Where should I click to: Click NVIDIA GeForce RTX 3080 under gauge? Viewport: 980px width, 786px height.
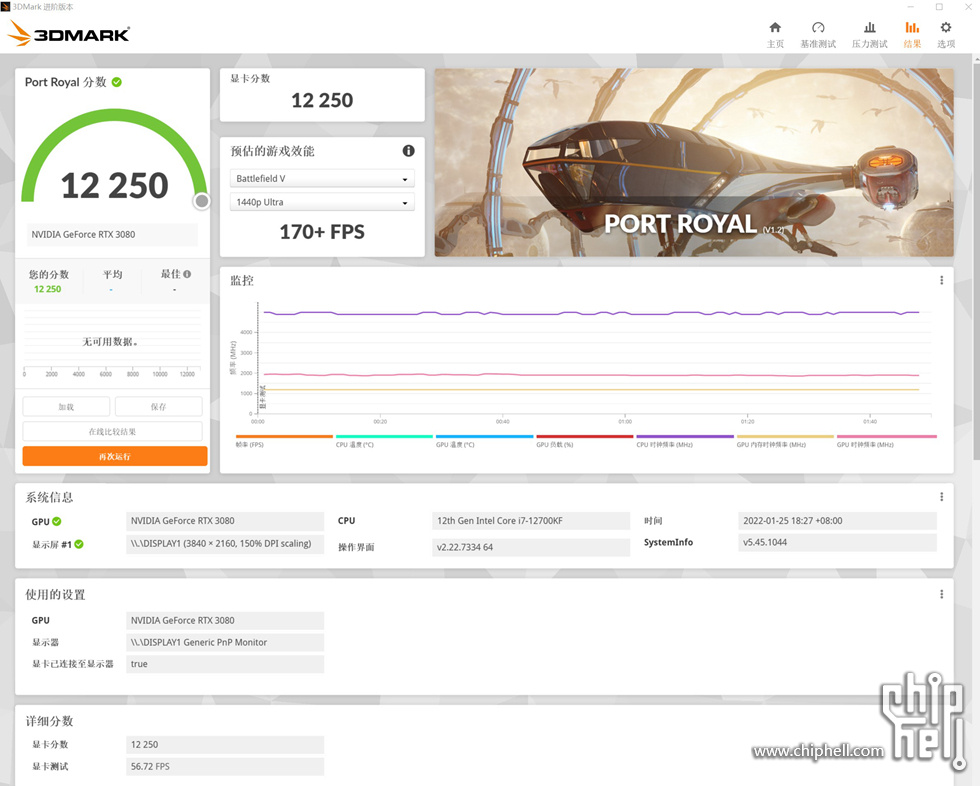click(x=111, y=234)
